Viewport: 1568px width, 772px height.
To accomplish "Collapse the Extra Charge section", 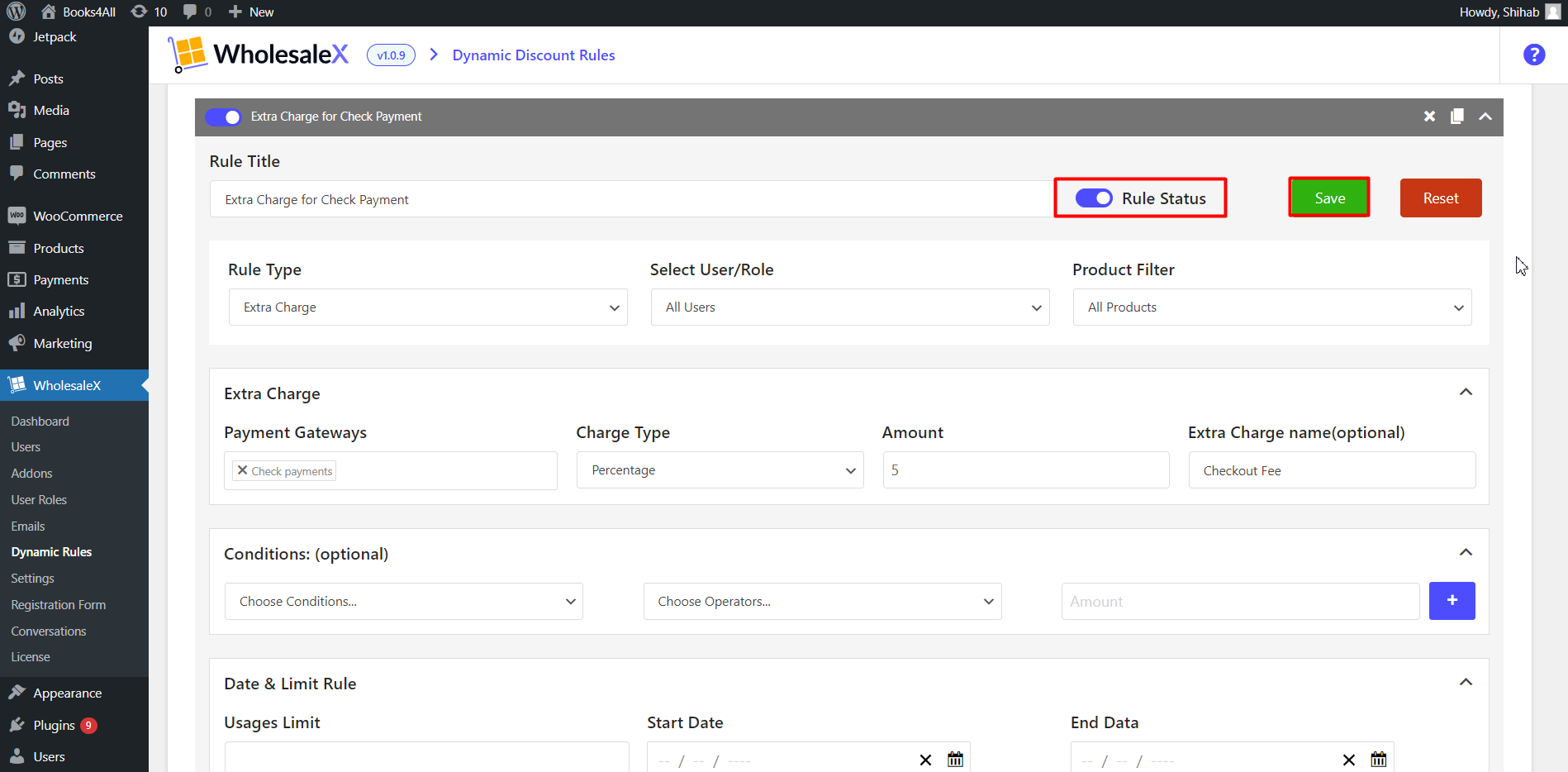I will coord(1466,392).
